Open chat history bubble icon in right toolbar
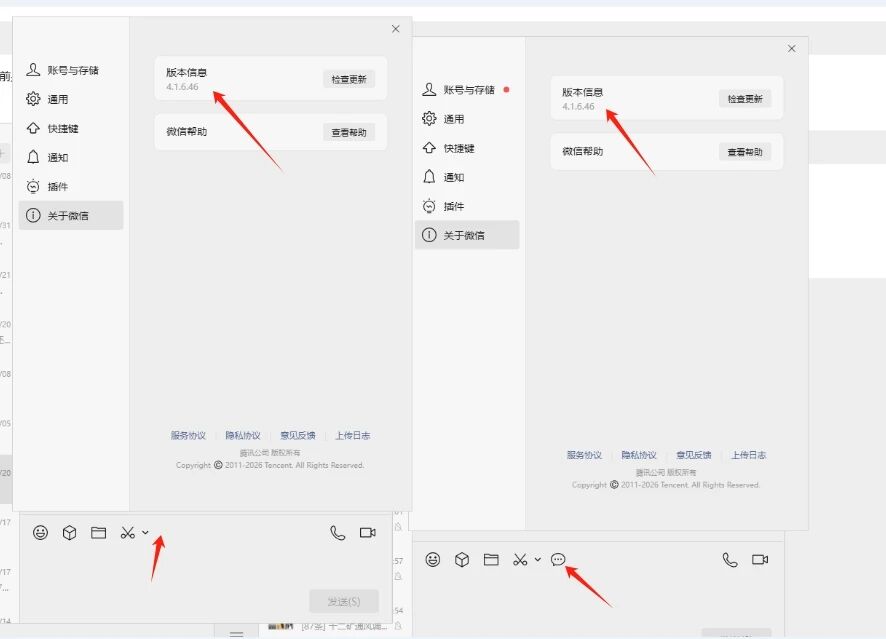The width and height of the screenshot is (886, 639). coord(558,559)
